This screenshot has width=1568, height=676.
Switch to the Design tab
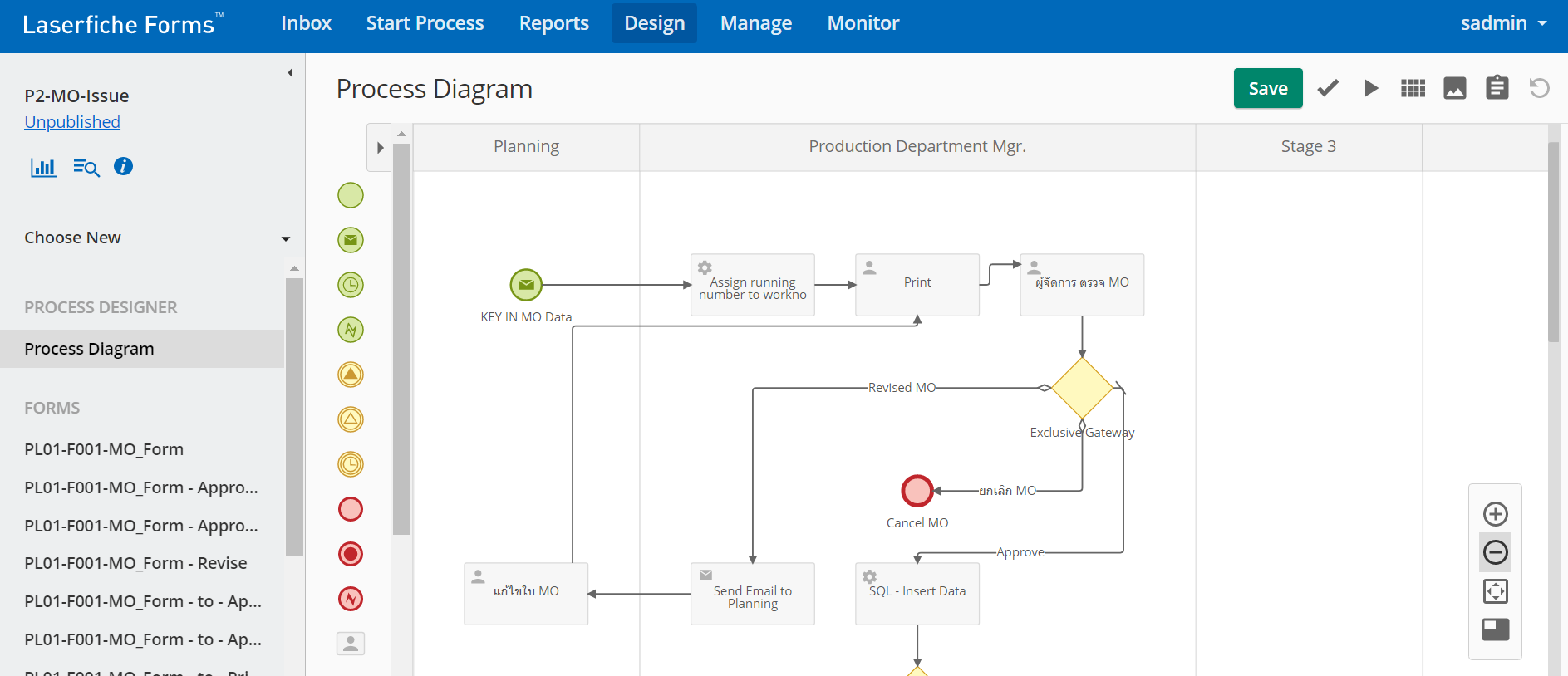click(655, 23)
